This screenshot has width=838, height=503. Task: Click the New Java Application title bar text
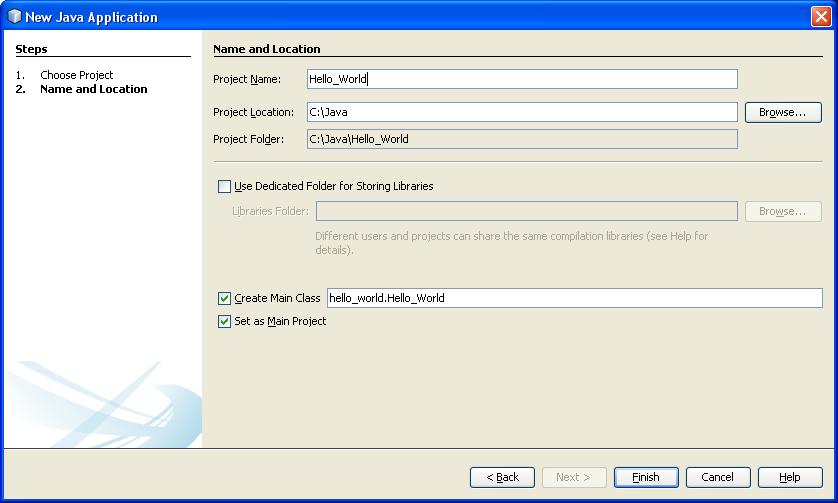(91, 16)
